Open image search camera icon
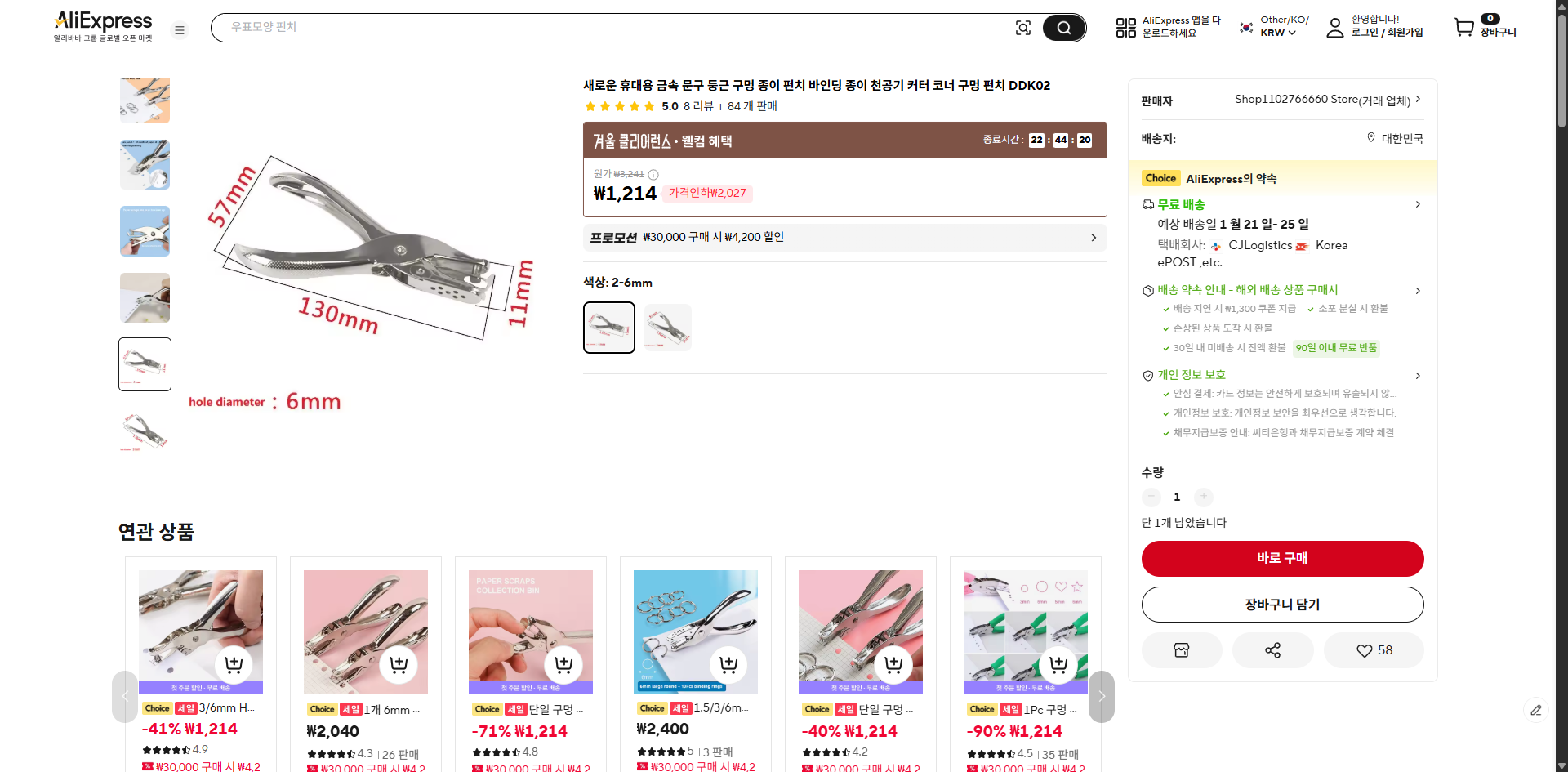 [x=1022, y=28]
